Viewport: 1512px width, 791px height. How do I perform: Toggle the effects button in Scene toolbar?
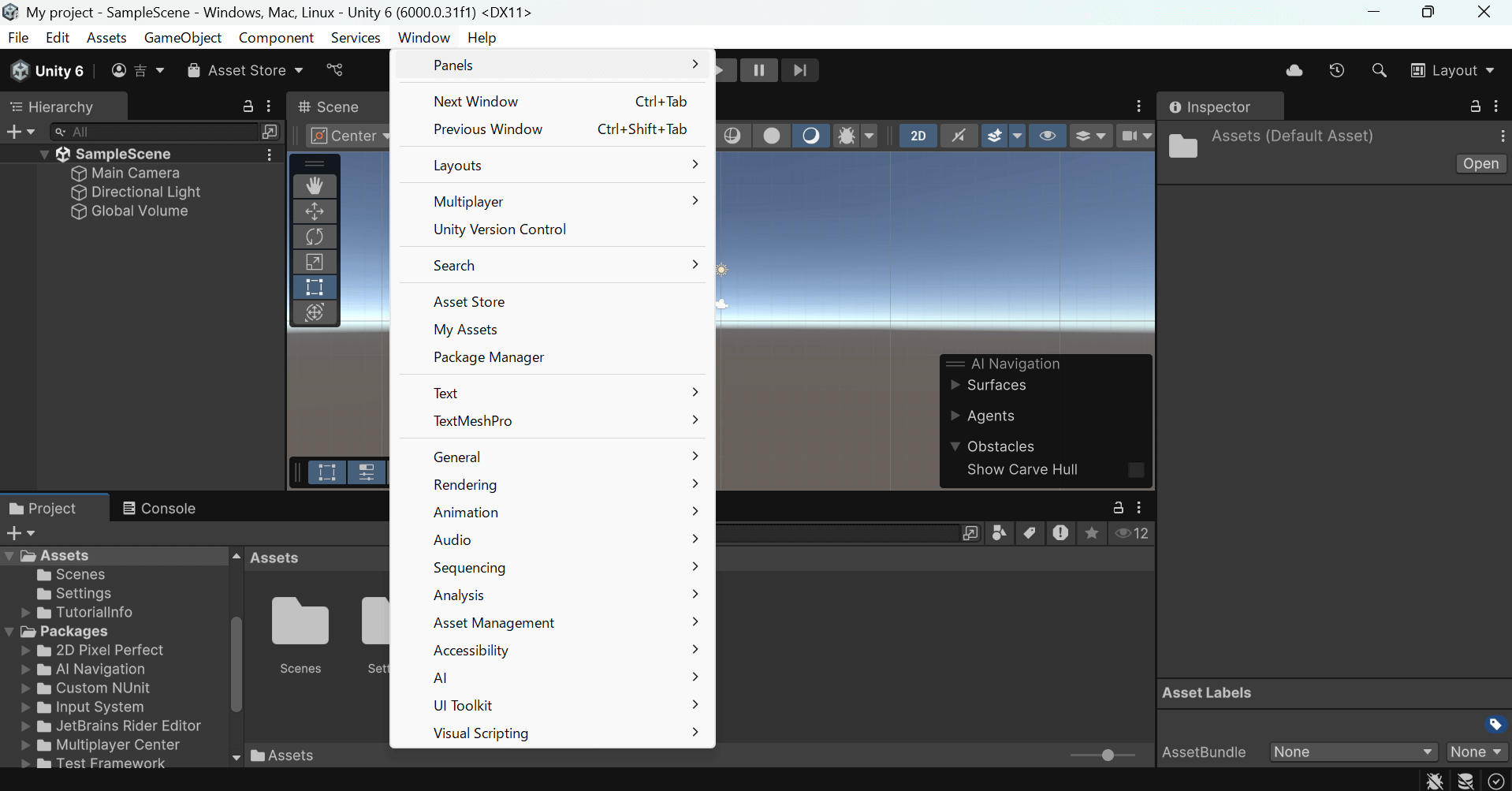tap(995, 136)
